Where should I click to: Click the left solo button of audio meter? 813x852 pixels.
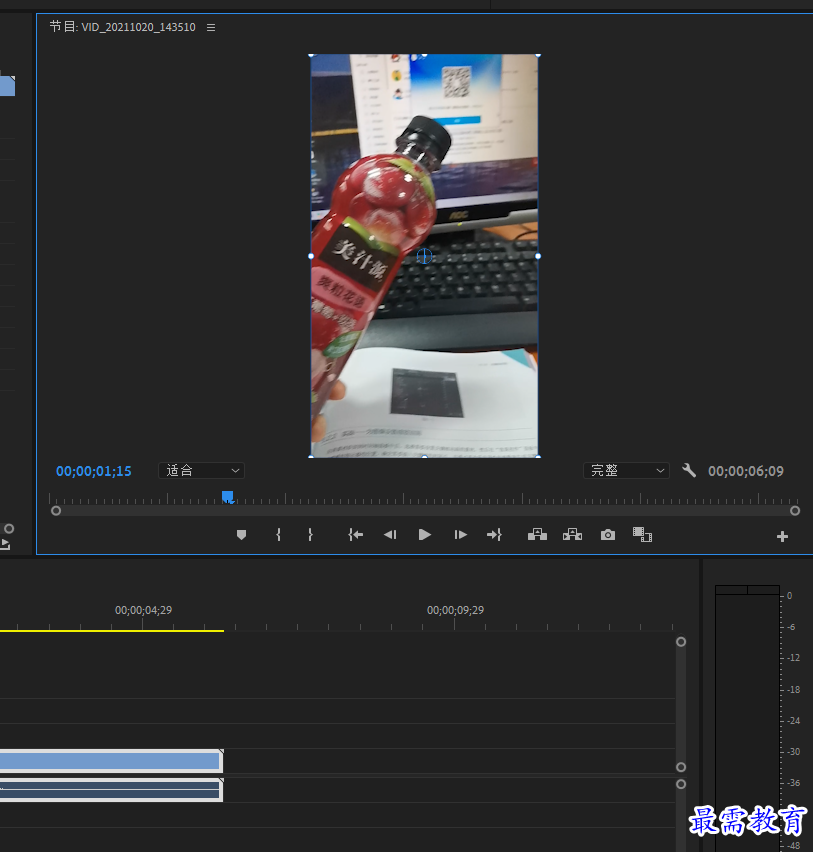tap(731, 590)
